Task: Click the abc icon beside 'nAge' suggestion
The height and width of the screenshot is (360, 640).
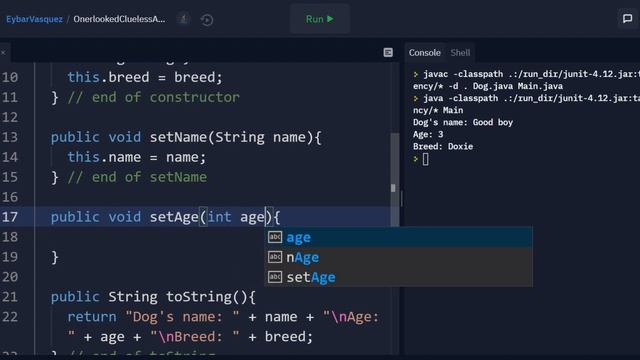Action: pos(275,257)
